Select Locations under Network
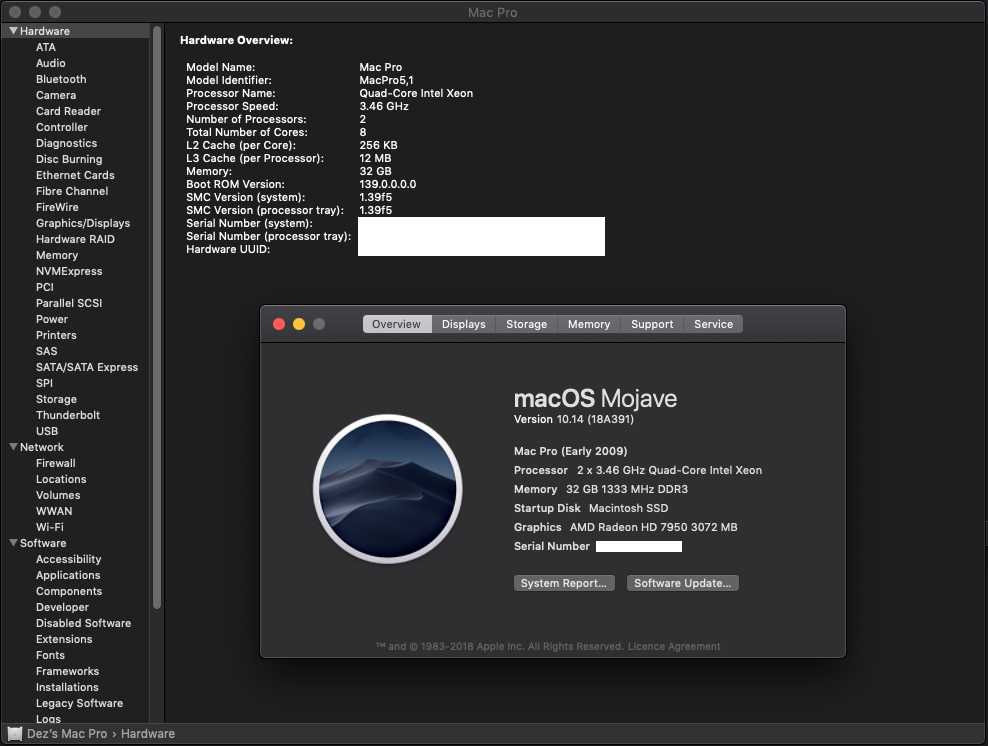 coord(61,479)
